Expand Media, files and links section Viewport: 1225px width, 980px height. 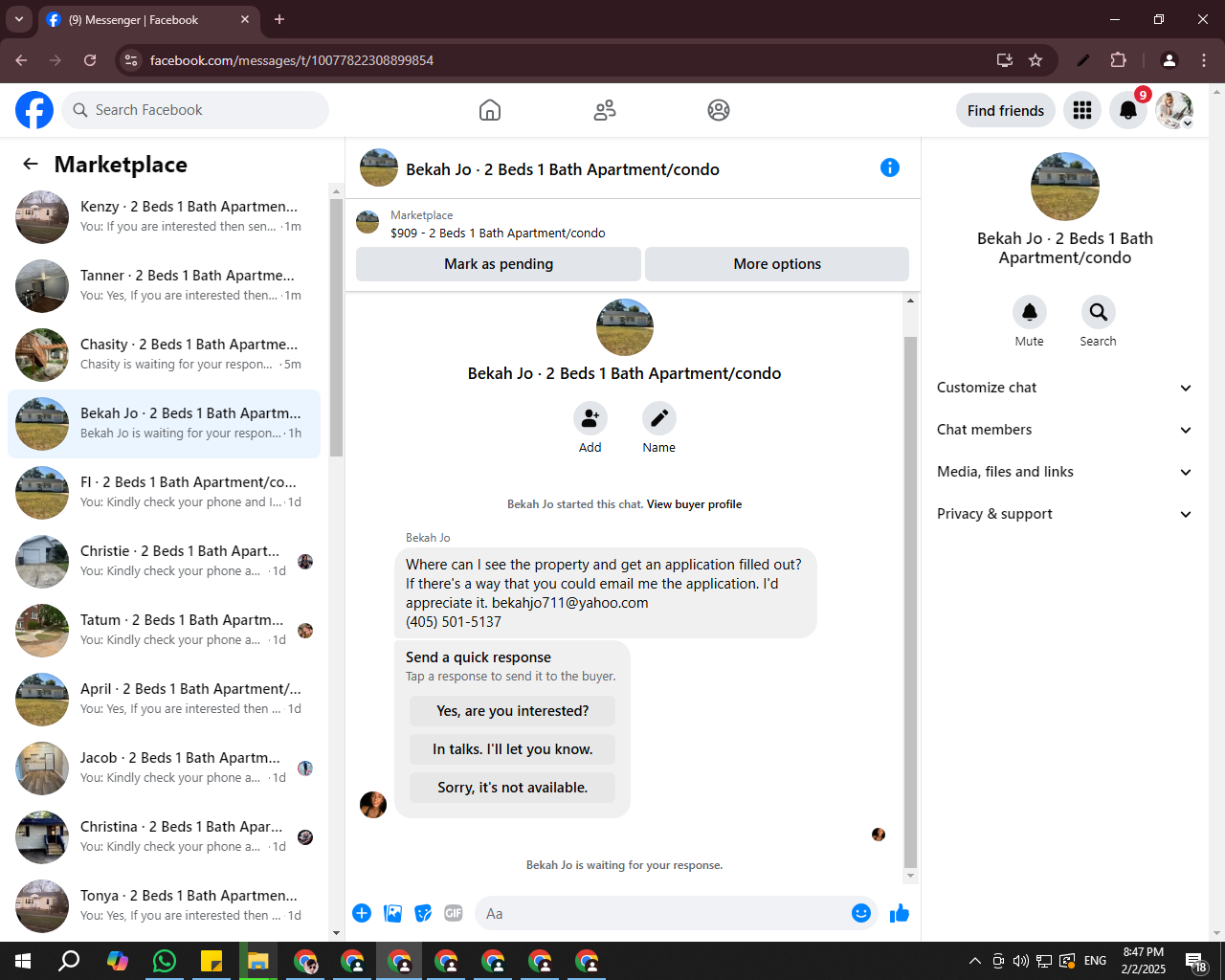[x=1064, y=472]
